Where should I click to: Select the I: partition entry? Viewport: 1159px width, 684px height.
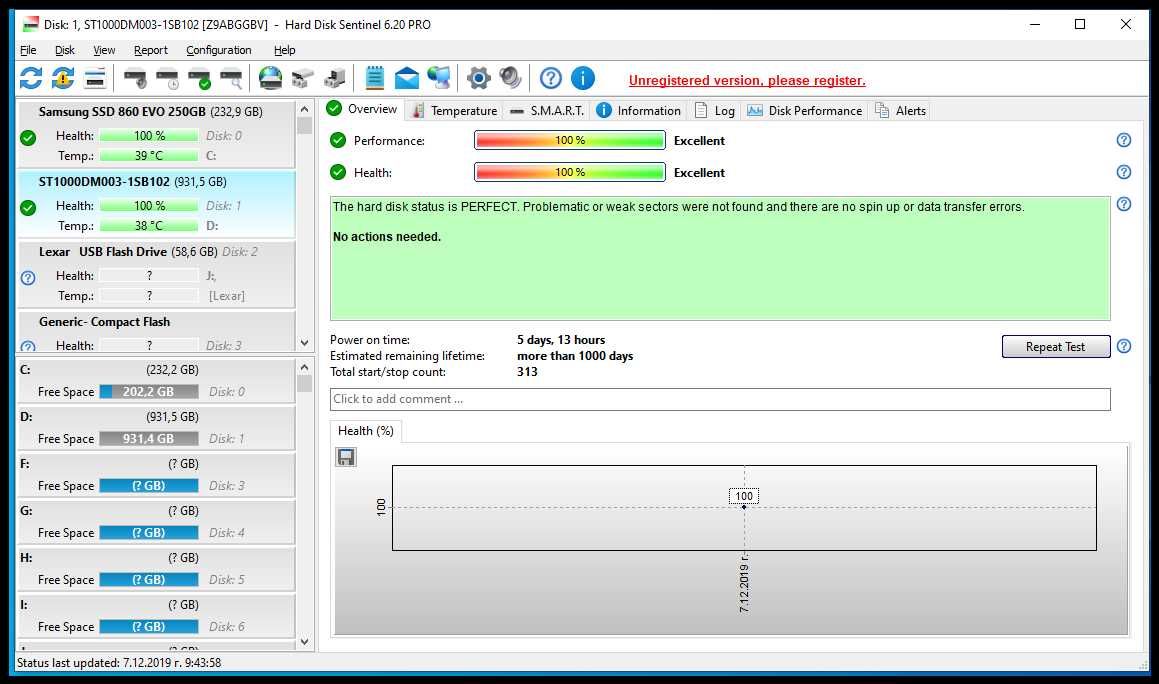coord(156,615)
